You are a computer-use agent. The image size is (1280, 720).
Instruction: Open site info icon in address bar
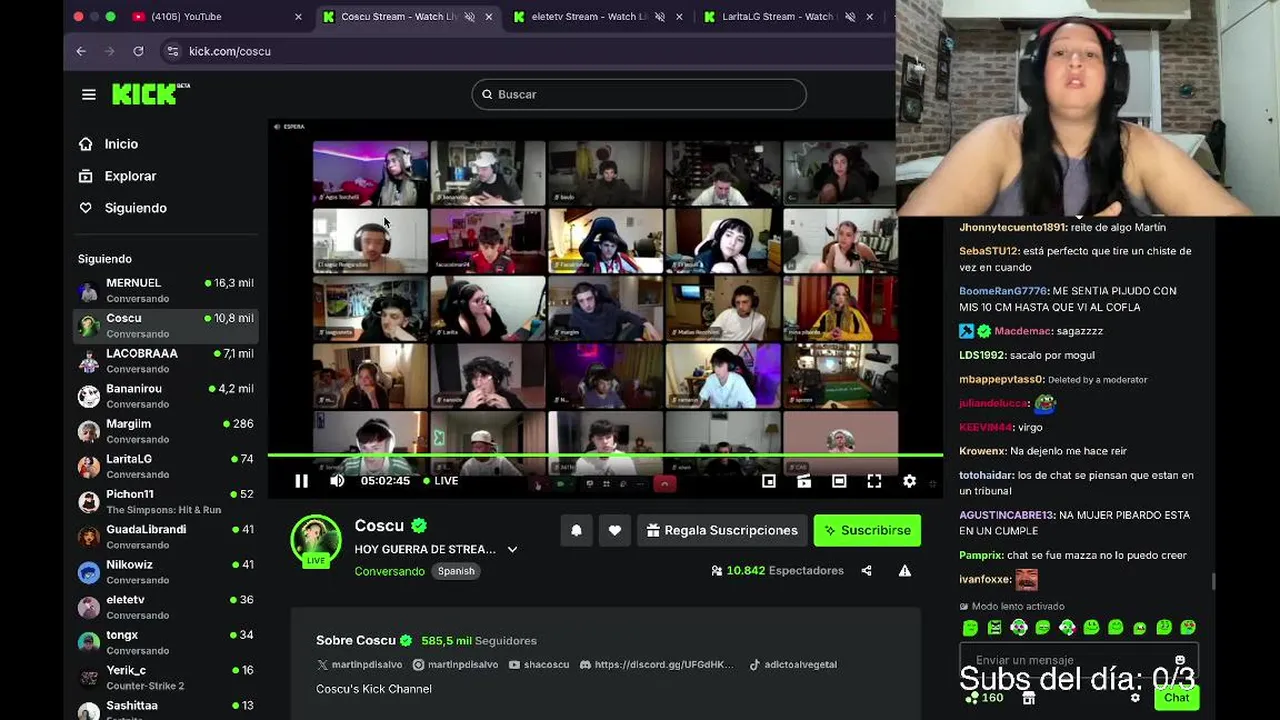coord(173,51)
